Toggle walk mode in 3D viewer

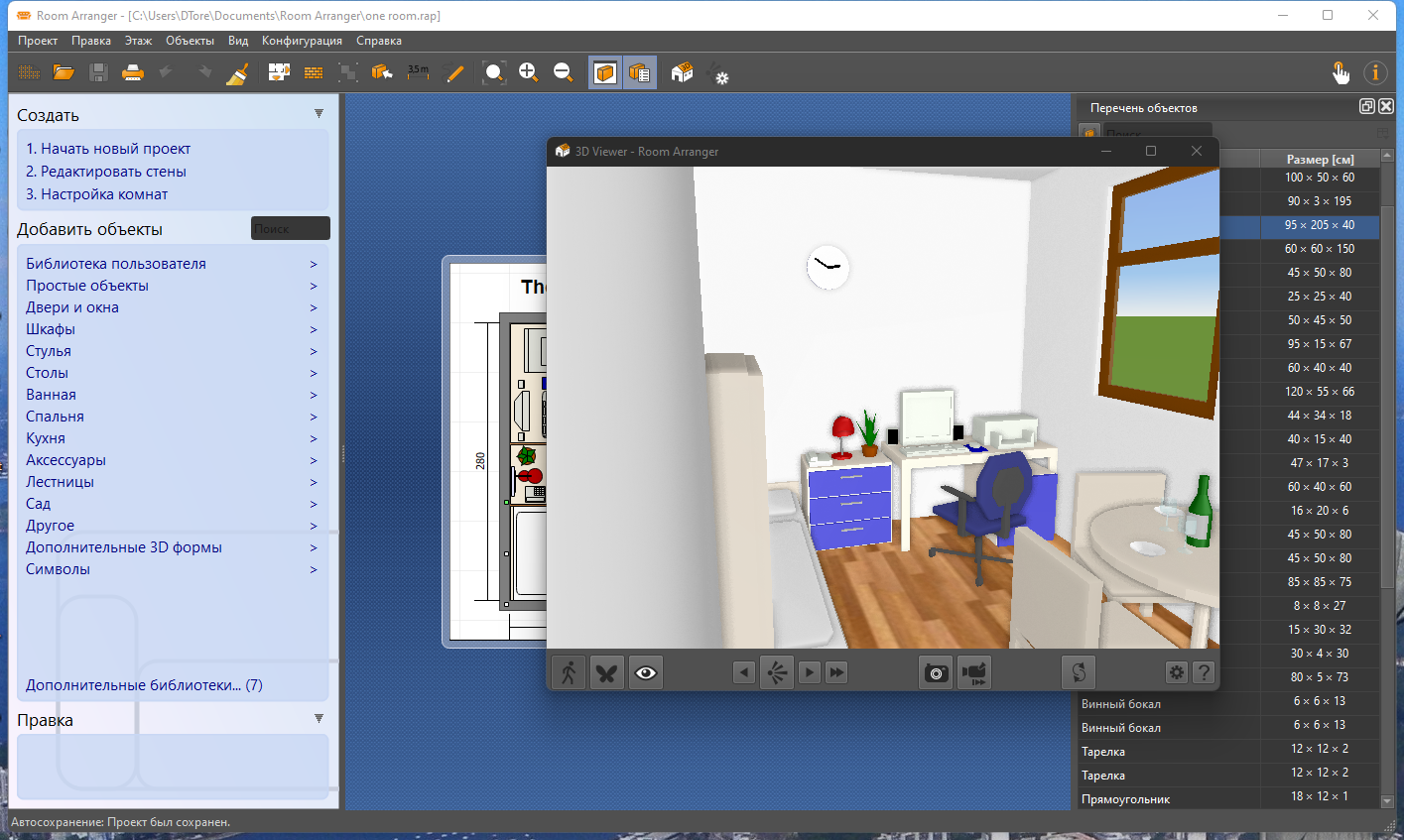click(x=569, y=672)
